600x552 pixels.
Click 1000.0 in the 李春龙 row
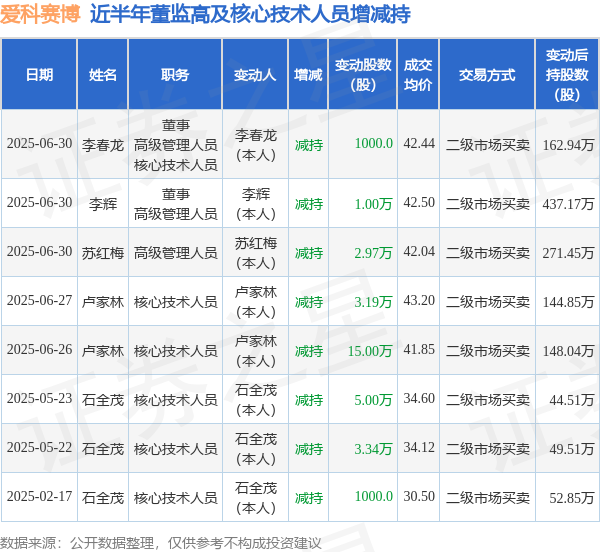click(374, 143)
